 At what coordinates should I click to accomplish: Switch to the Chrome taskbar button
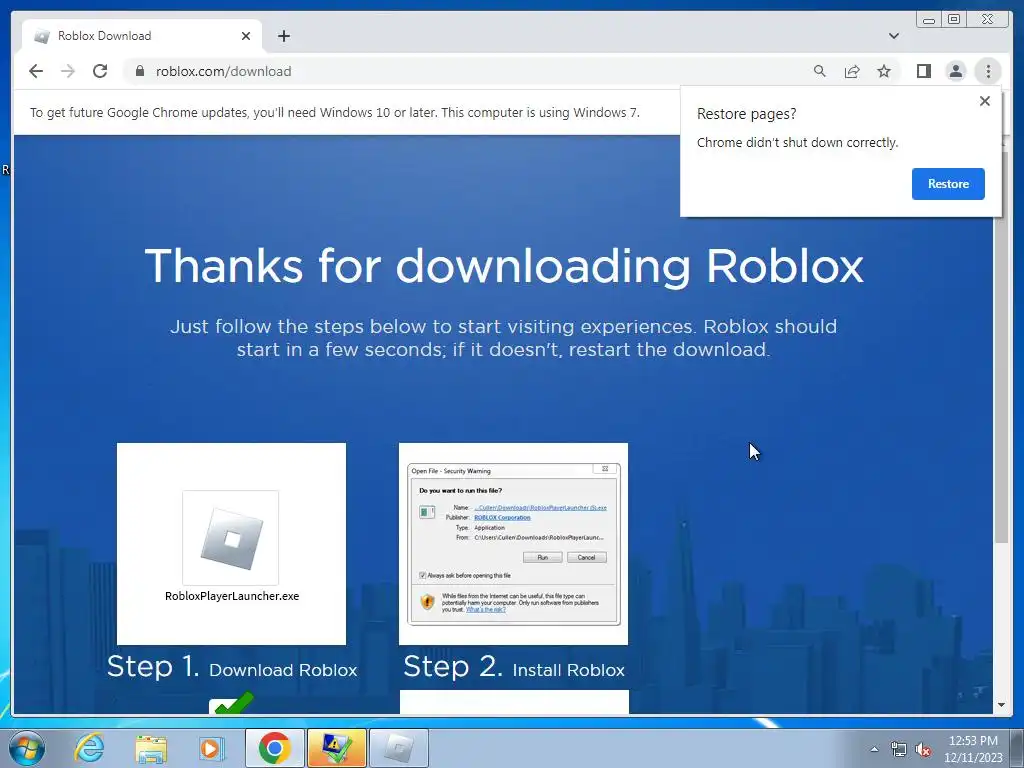coord(274,748)
